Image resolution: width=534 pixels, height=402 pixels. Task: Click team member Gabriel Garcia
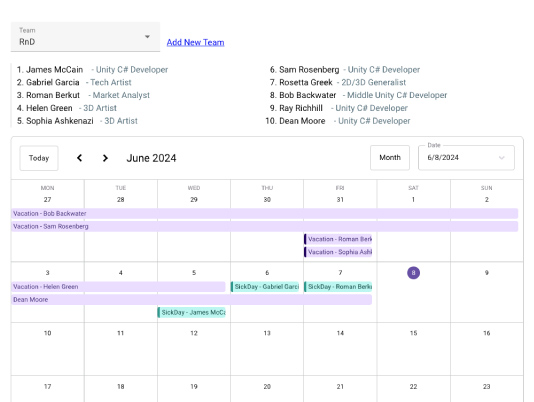tap(53, 82)
